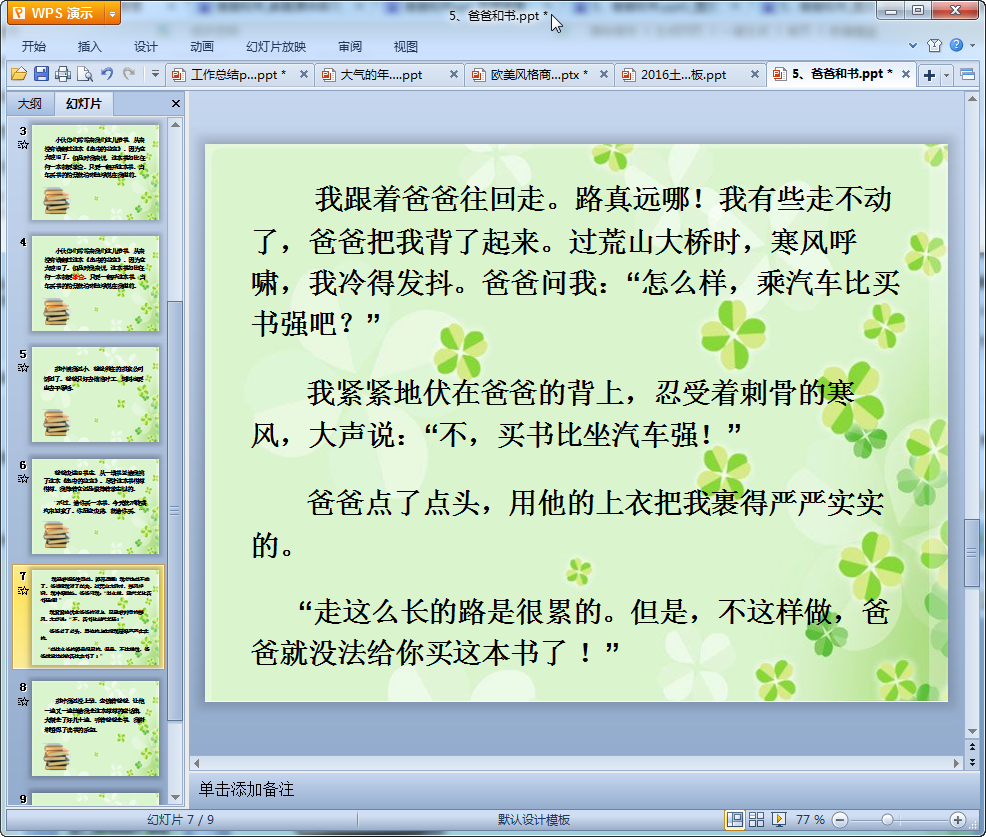Select slide 6 thumbnail
The image size is (986, 837).
pos(96,506)
